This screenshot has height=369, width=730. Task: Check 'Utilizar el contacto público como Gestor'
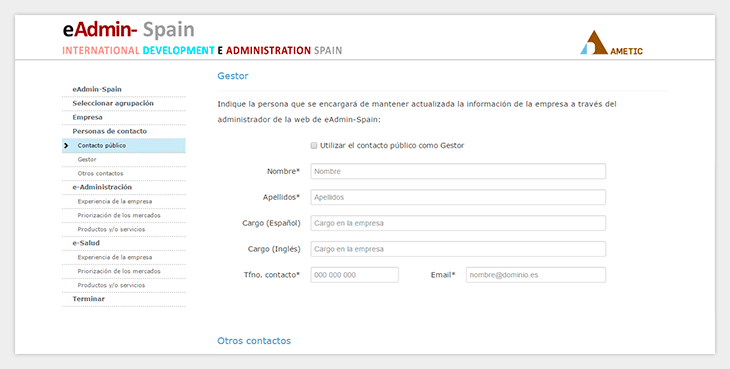[x=314, y=146]
